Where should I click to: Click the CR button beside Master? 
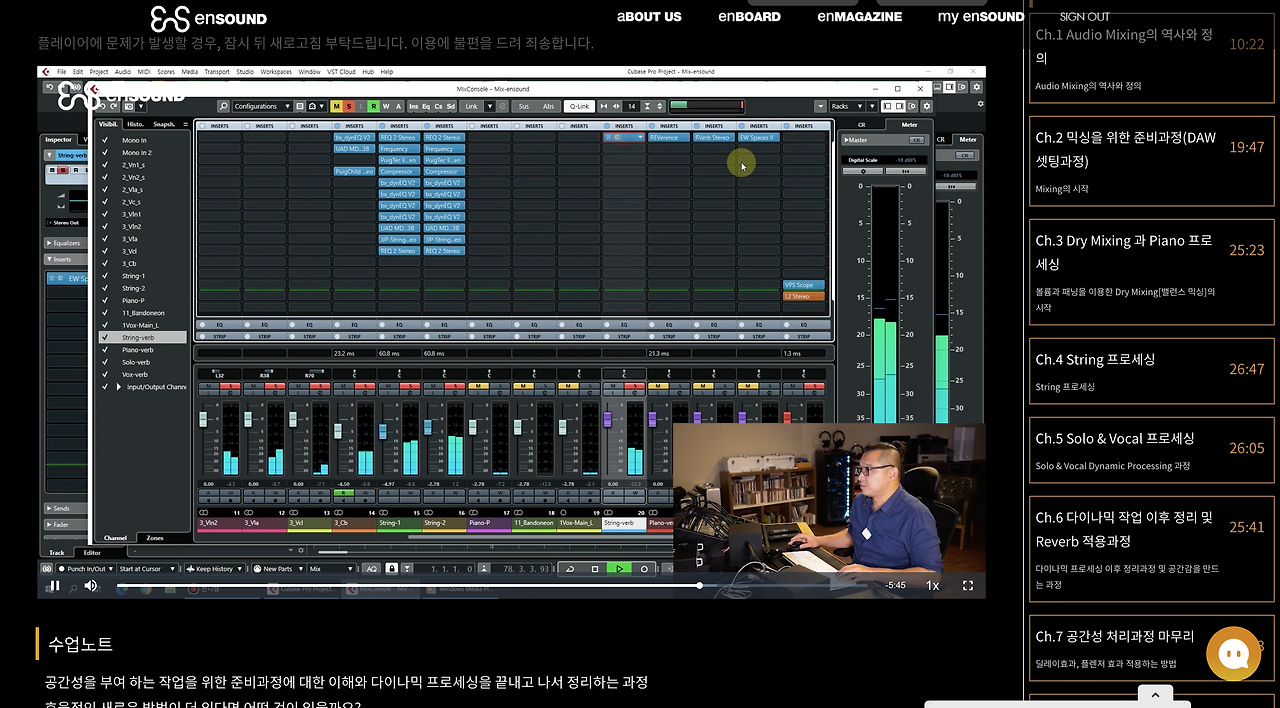tap(917, 140)
